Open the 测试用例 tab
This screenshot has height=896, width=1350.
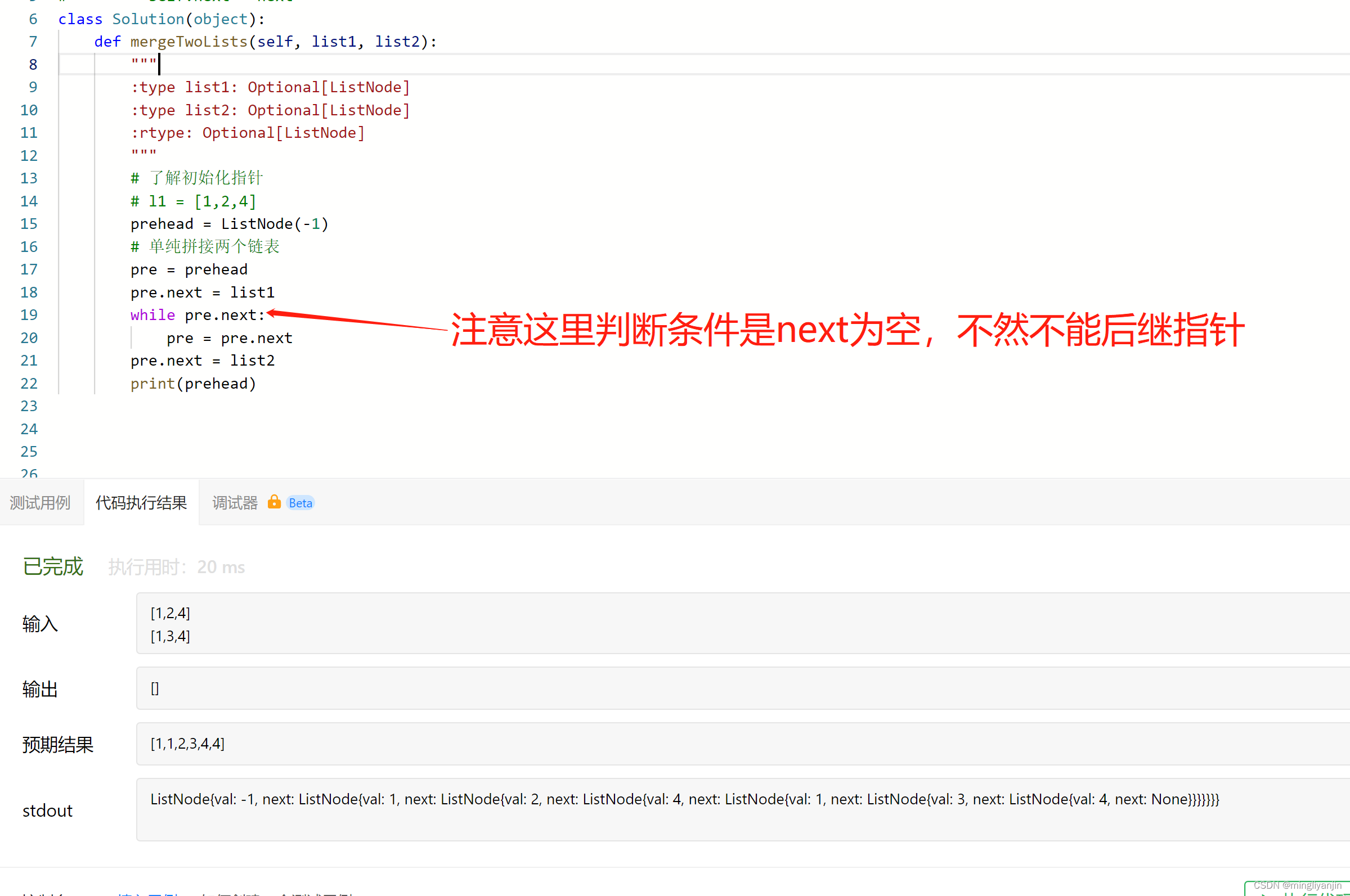point(40,503)
